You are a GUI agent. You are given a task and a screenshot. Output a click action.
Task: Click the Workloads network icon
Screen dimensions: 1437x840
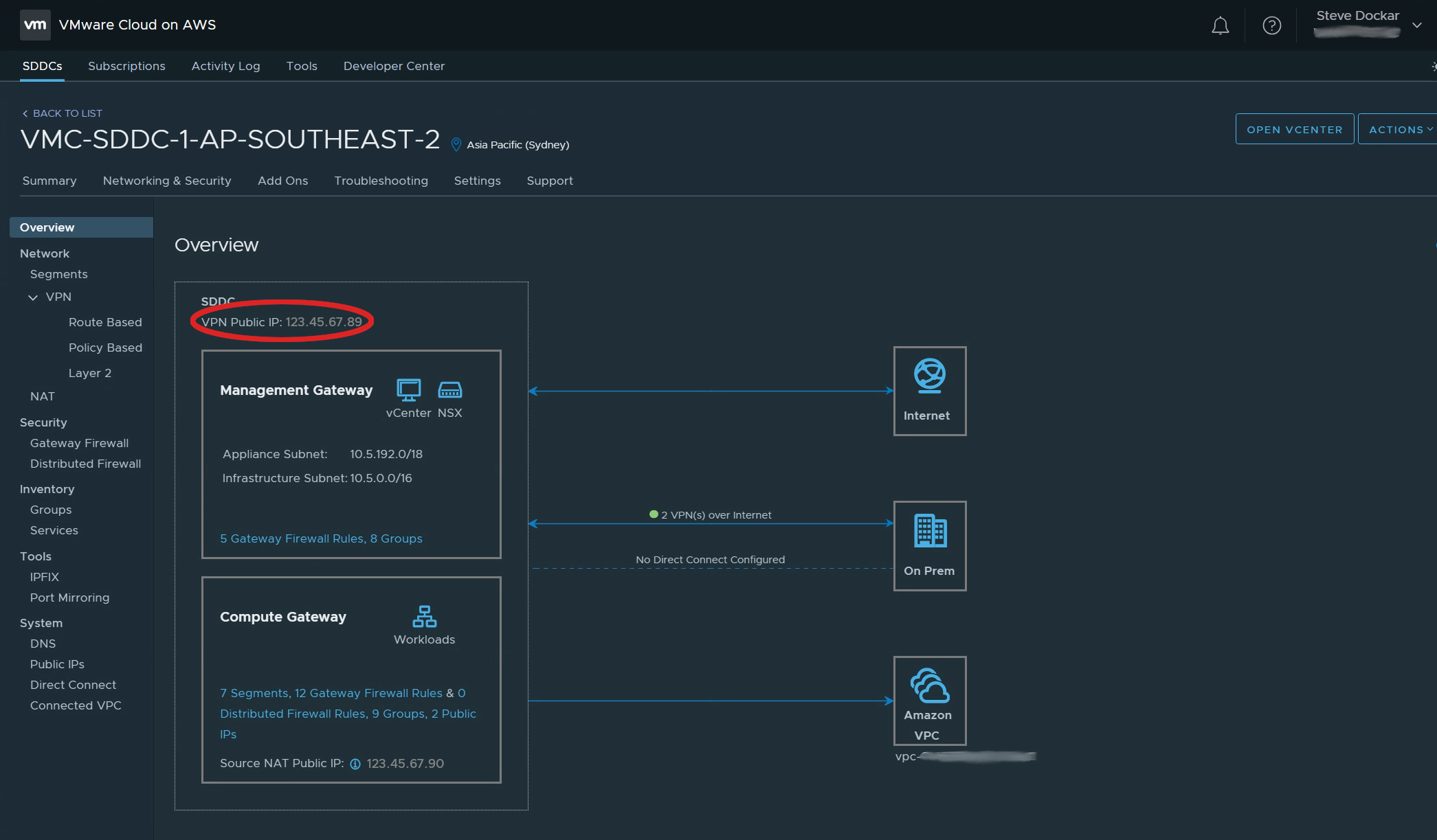pyautogui.click(x=424, y=616)
